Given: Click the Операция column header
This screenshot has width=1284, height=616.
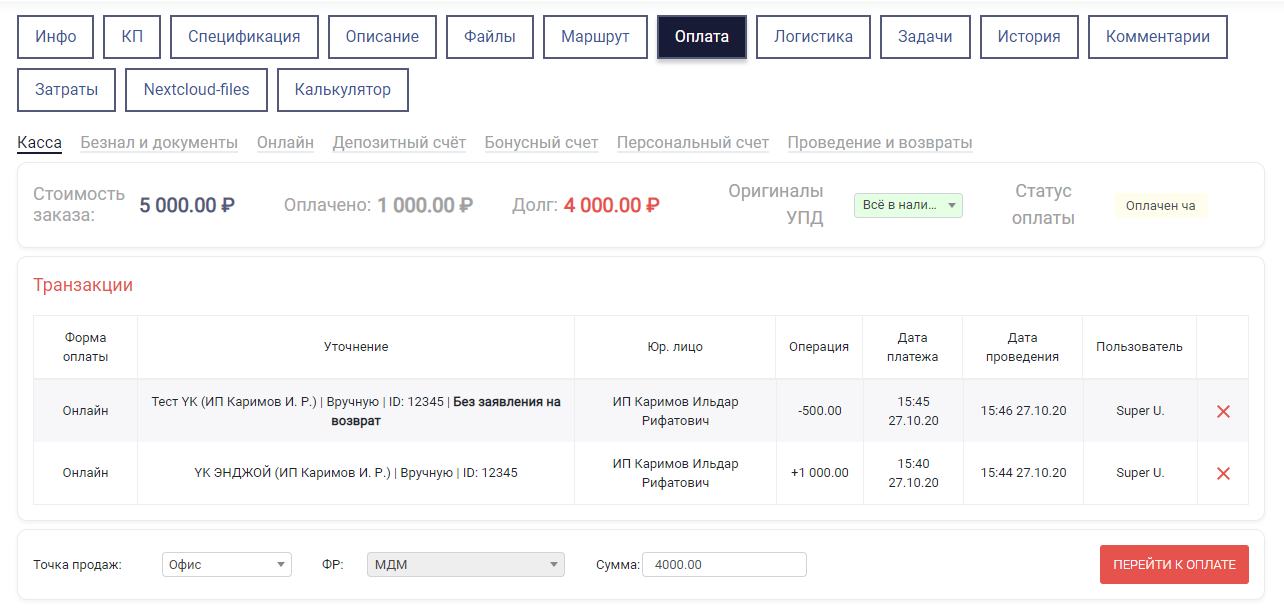Looking at the screenshot, I should tap(819, 347).
